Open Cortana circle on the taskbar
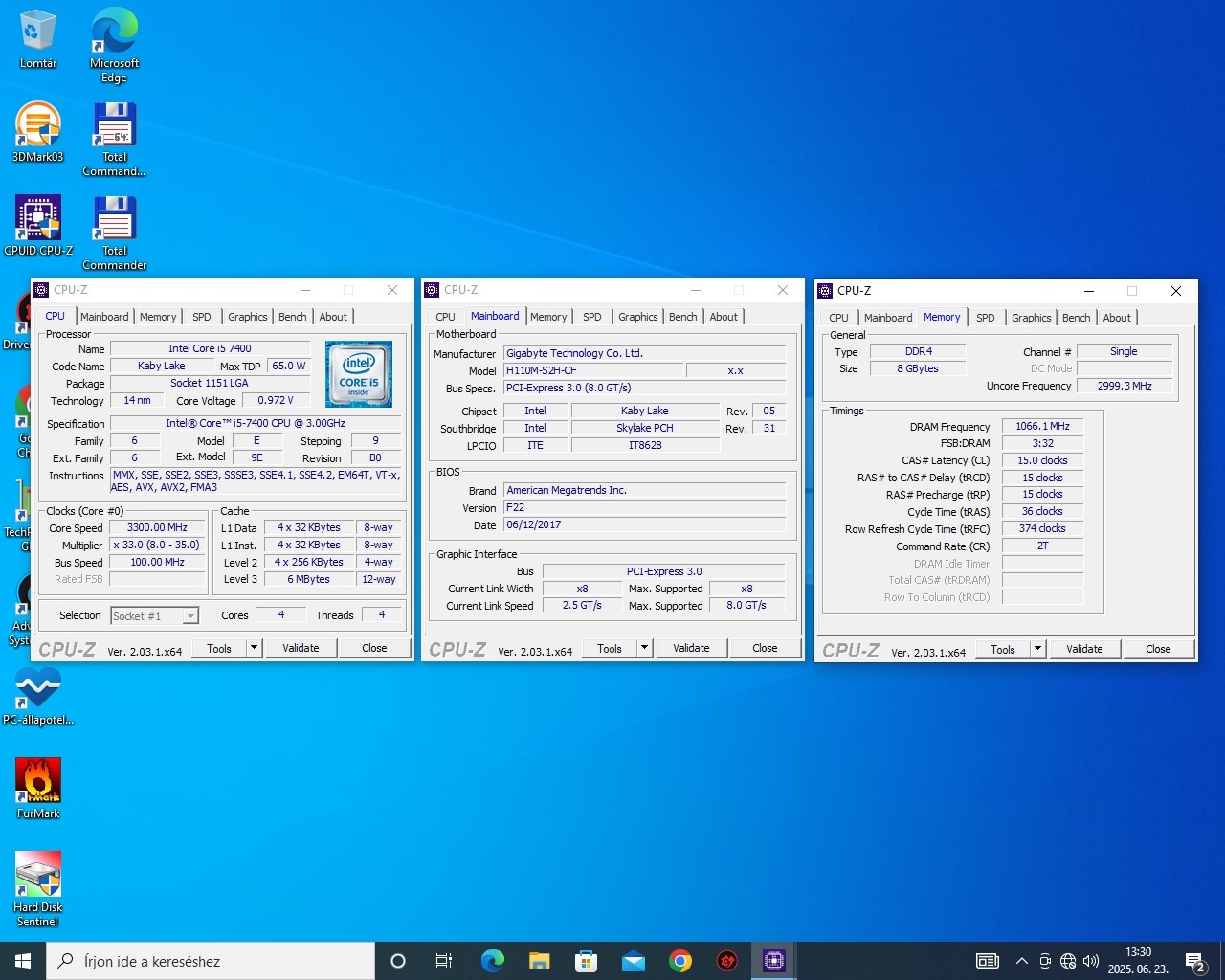This screenshot has height=980, width=1225. click(x=398, y=961)
